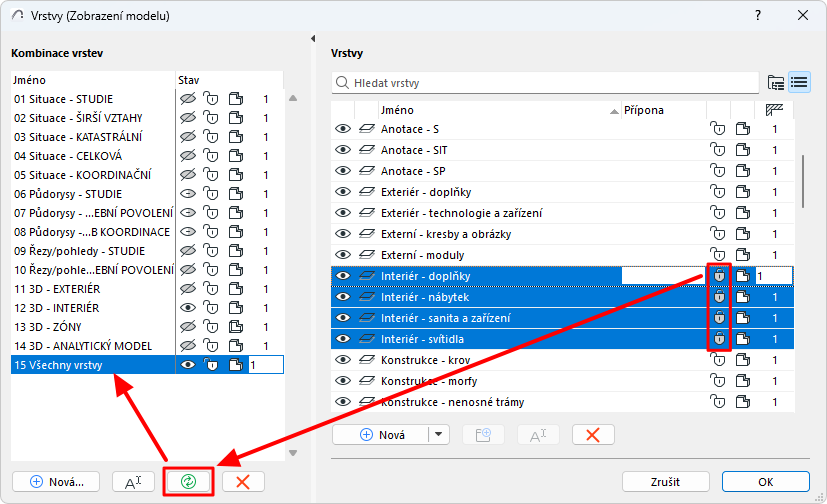Toggle lock icon for Konstrukce - krov layer
The image size is (827, 504).
[718, 360]
